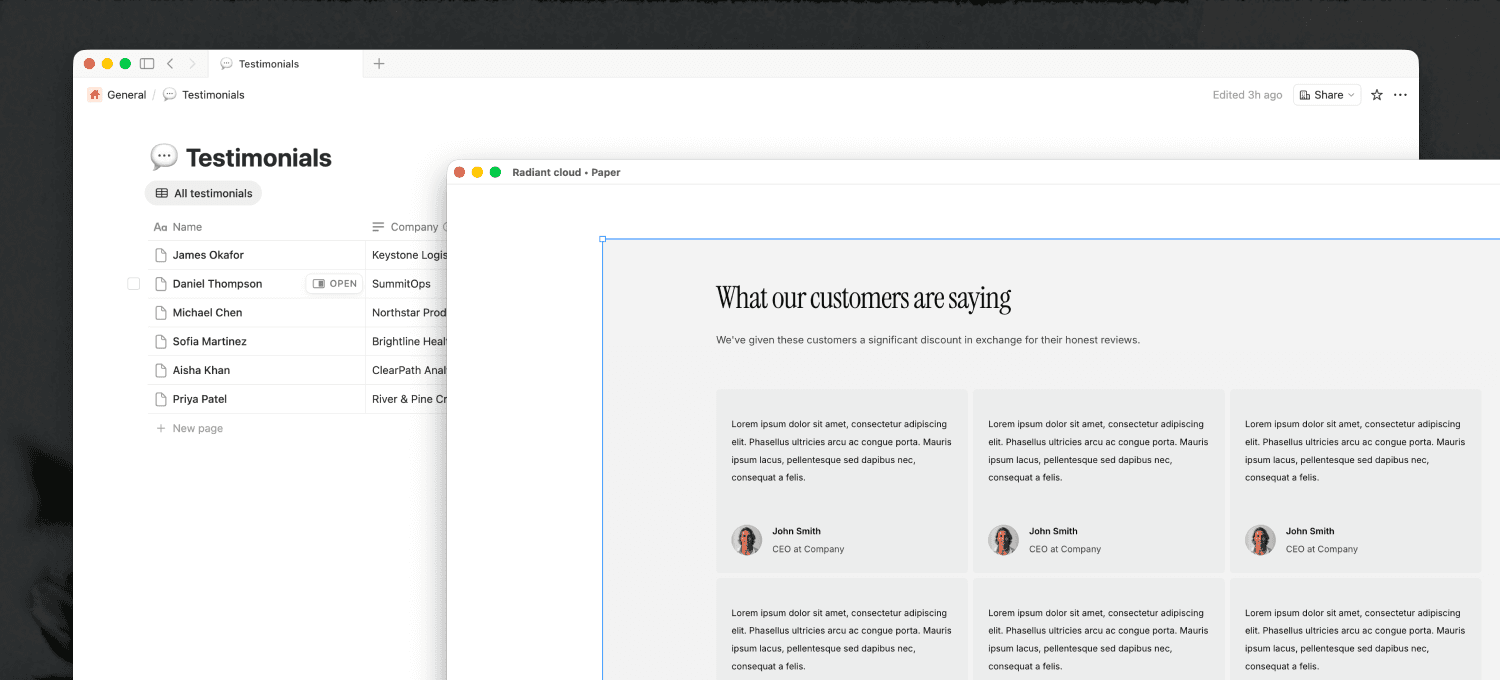Screen dimensions: 1500x680
Task: Open the James Okafor row
Action: click(208, 255)
